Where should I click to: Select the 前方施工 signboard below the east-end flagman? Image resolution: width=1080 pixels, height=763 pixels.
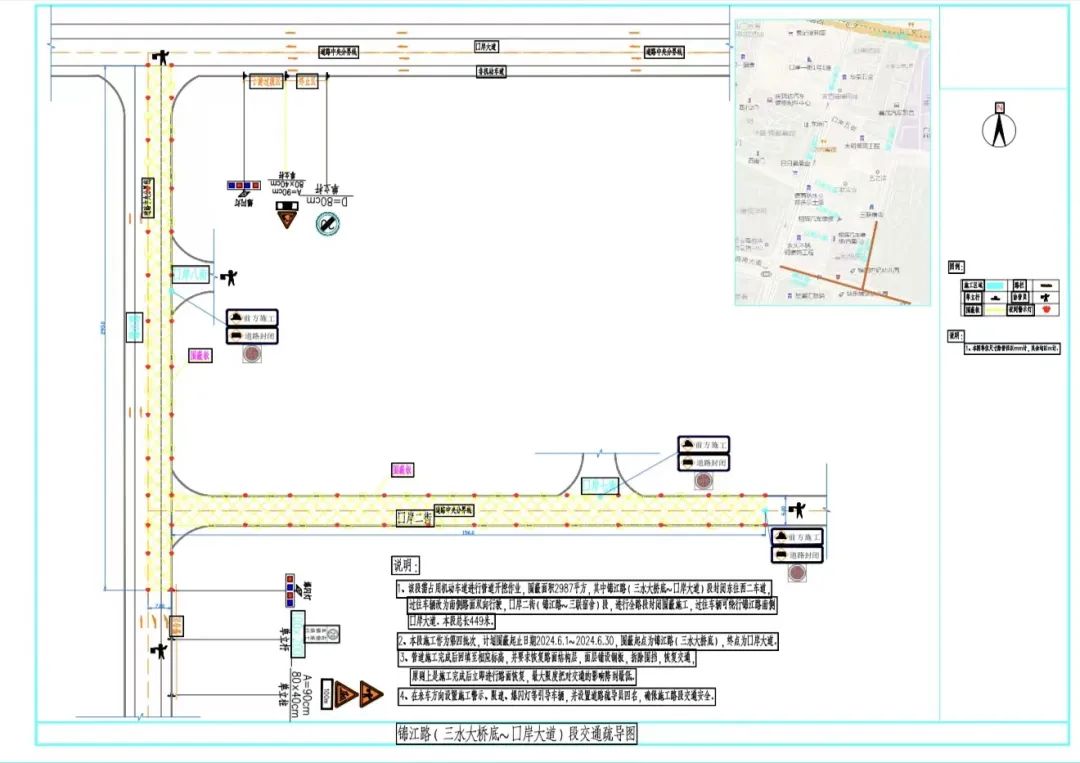click(797, 537)
